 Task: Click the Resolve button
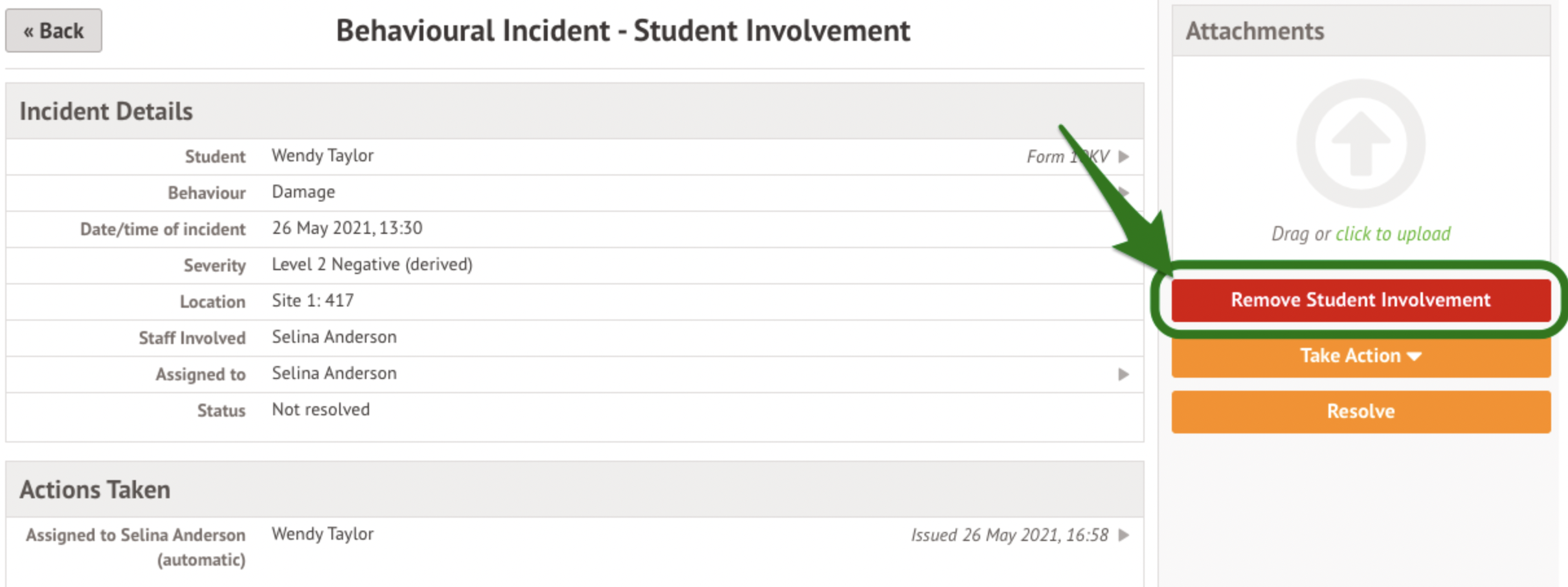point(1360,411)
